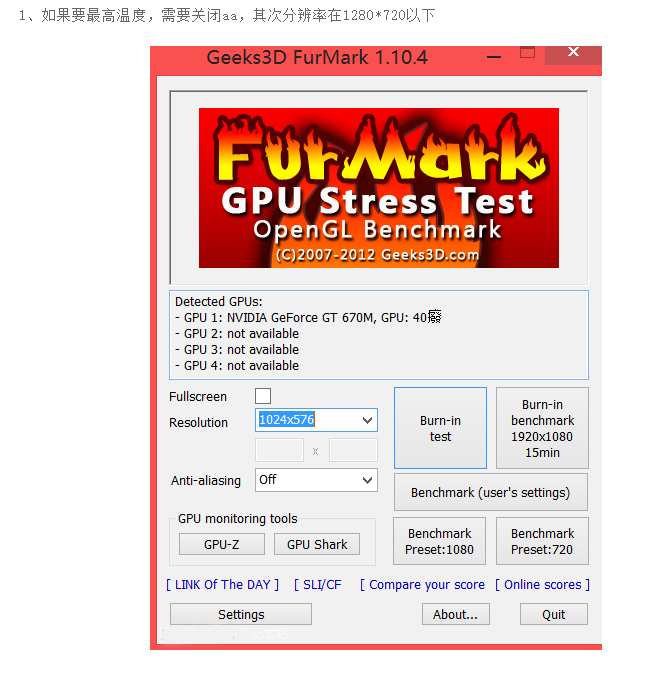Start the Burn-in test
This screenshot has height=679, width=660.
pos(440,428)
